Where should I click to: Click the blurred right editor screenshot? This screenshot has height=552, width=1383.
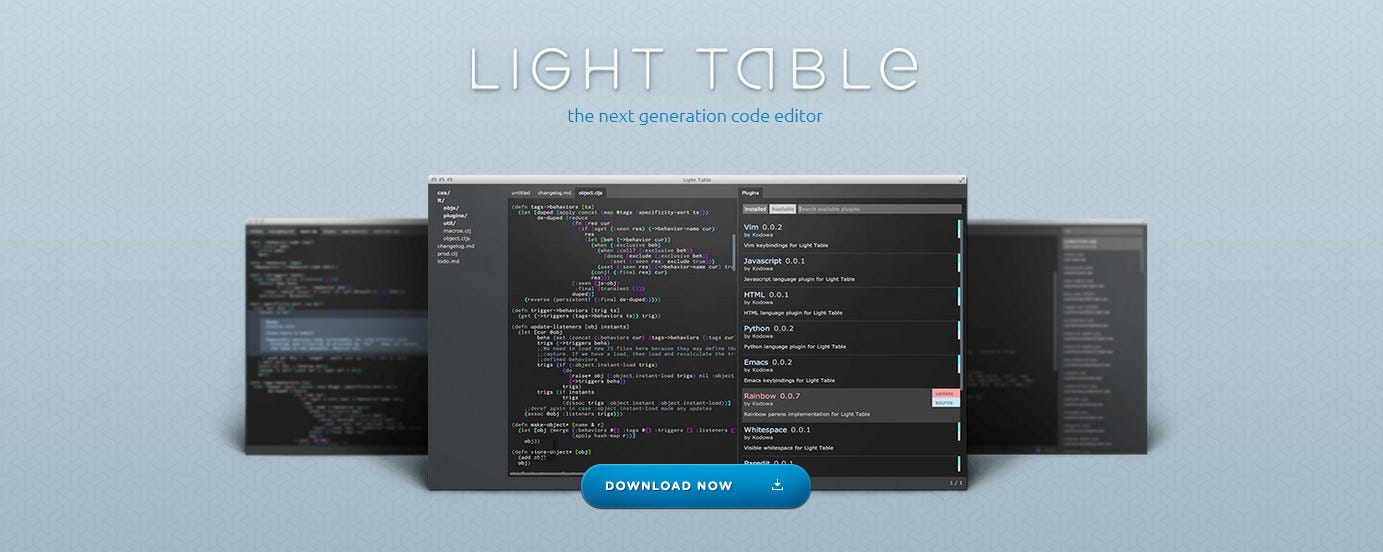tap(1058, 336)
